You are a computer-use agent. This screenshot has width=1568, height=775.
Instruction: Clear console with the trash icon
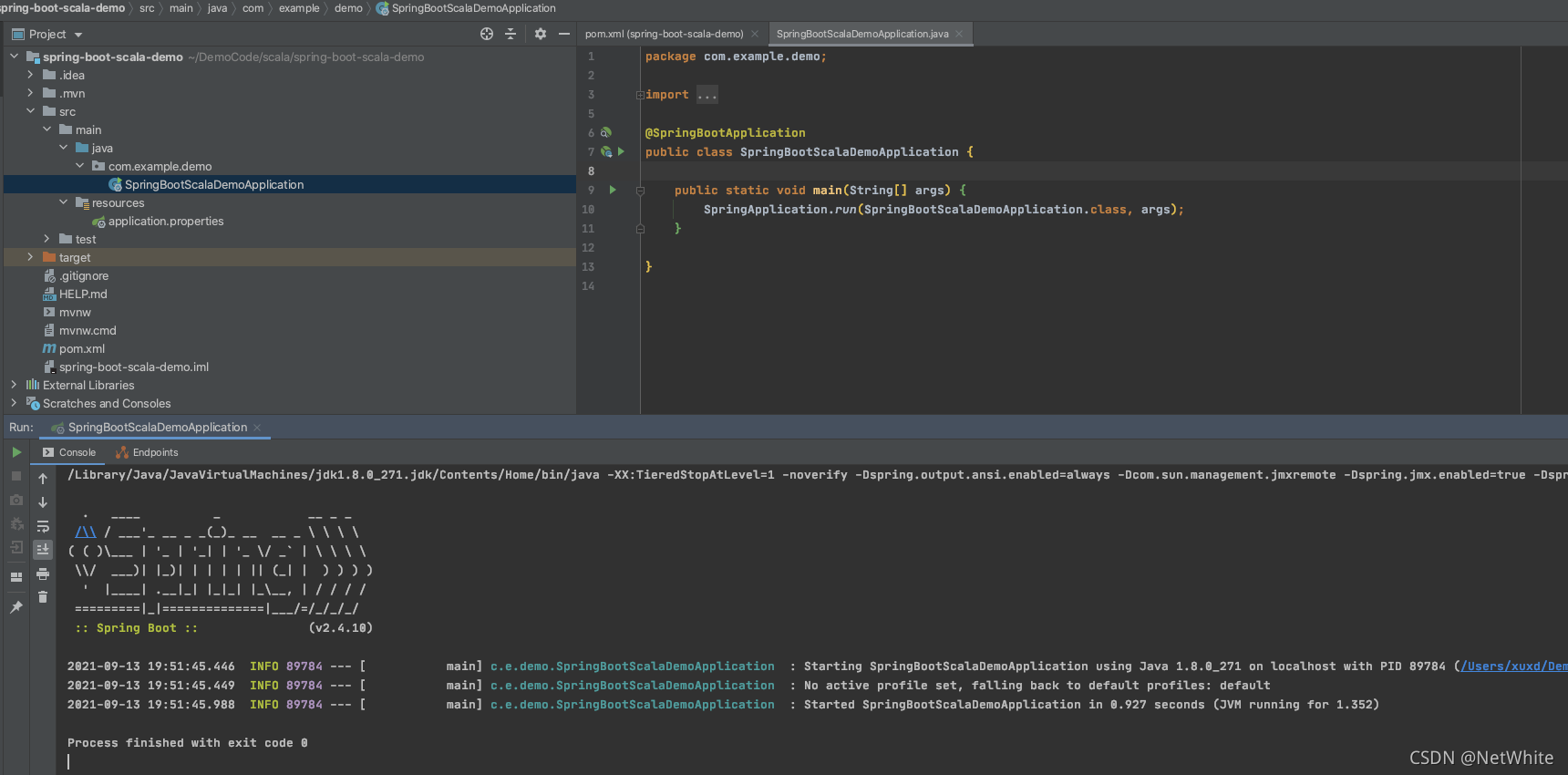(43, 597)
